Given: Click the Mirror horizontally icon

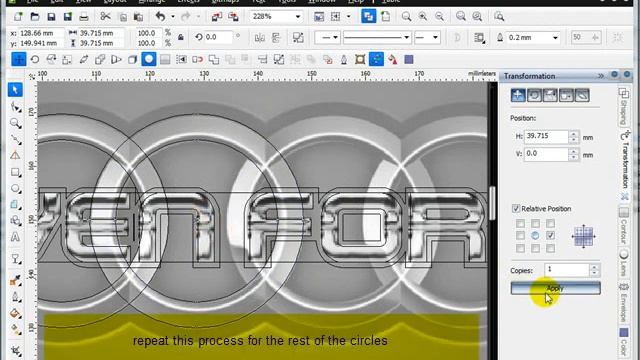Looking at the screenshot, I should click(x=260, y=38).
